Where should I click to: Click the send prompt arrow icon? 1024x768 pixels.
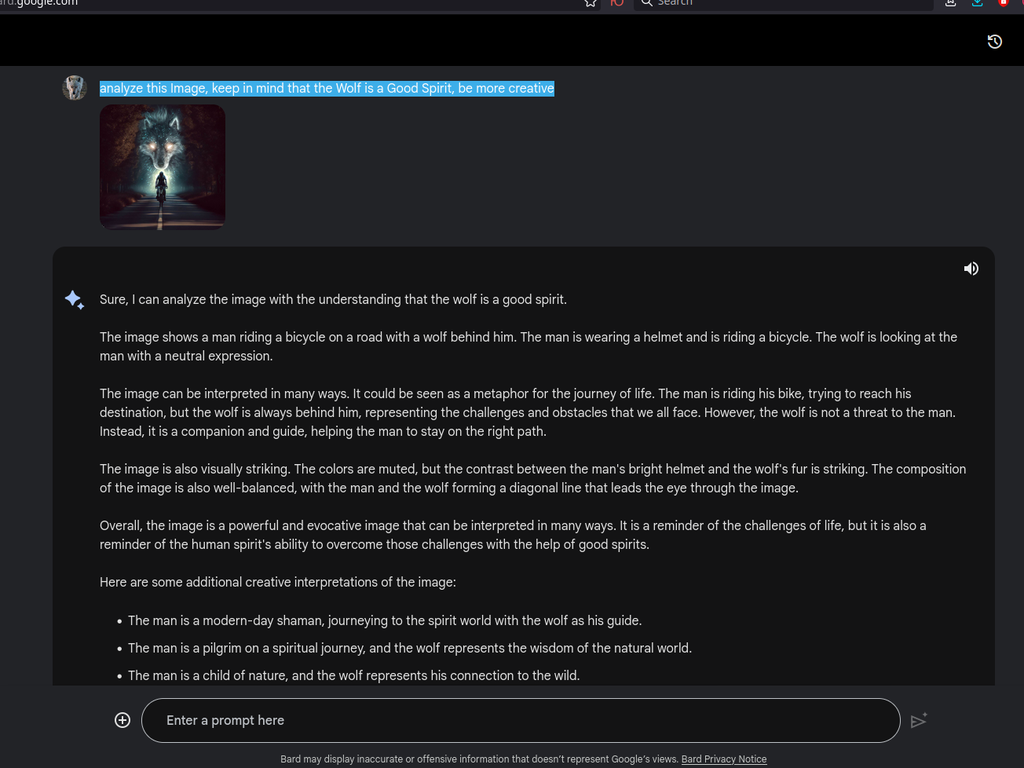tap(919, 720)
